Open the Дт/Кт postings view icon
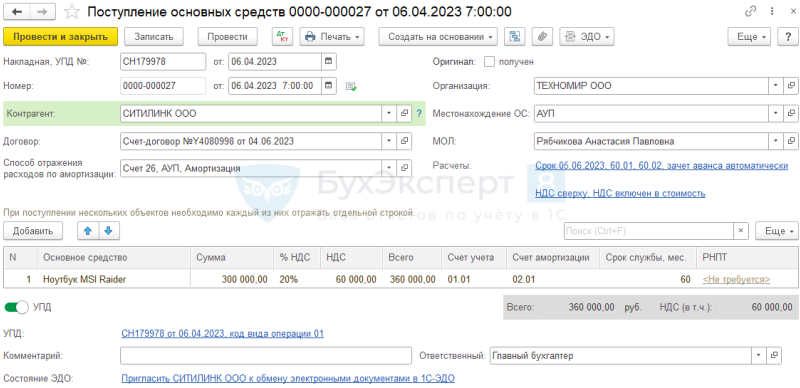The height and width of the screenshot is (388, 800). 281,37
